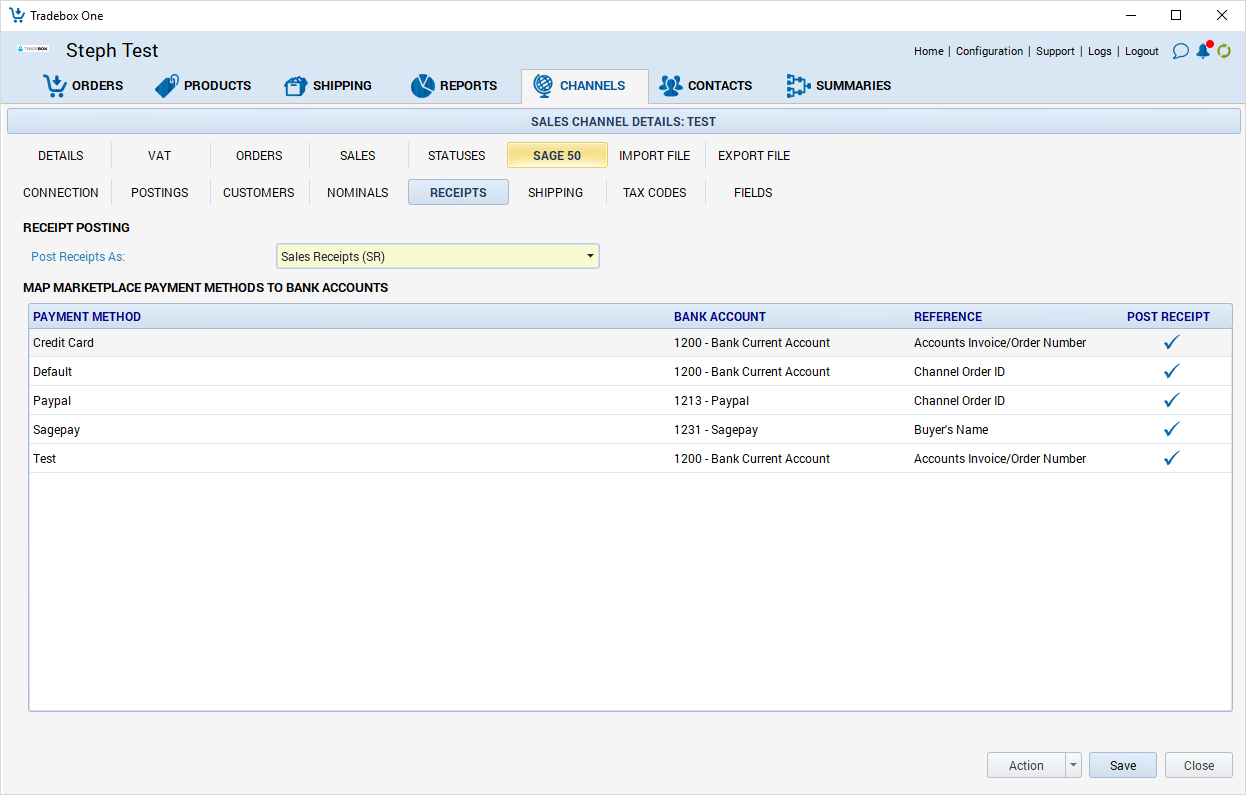Open Reports via the pie chart icon
The width and height of the screenshot is (1246, 795).
(422, 86)
